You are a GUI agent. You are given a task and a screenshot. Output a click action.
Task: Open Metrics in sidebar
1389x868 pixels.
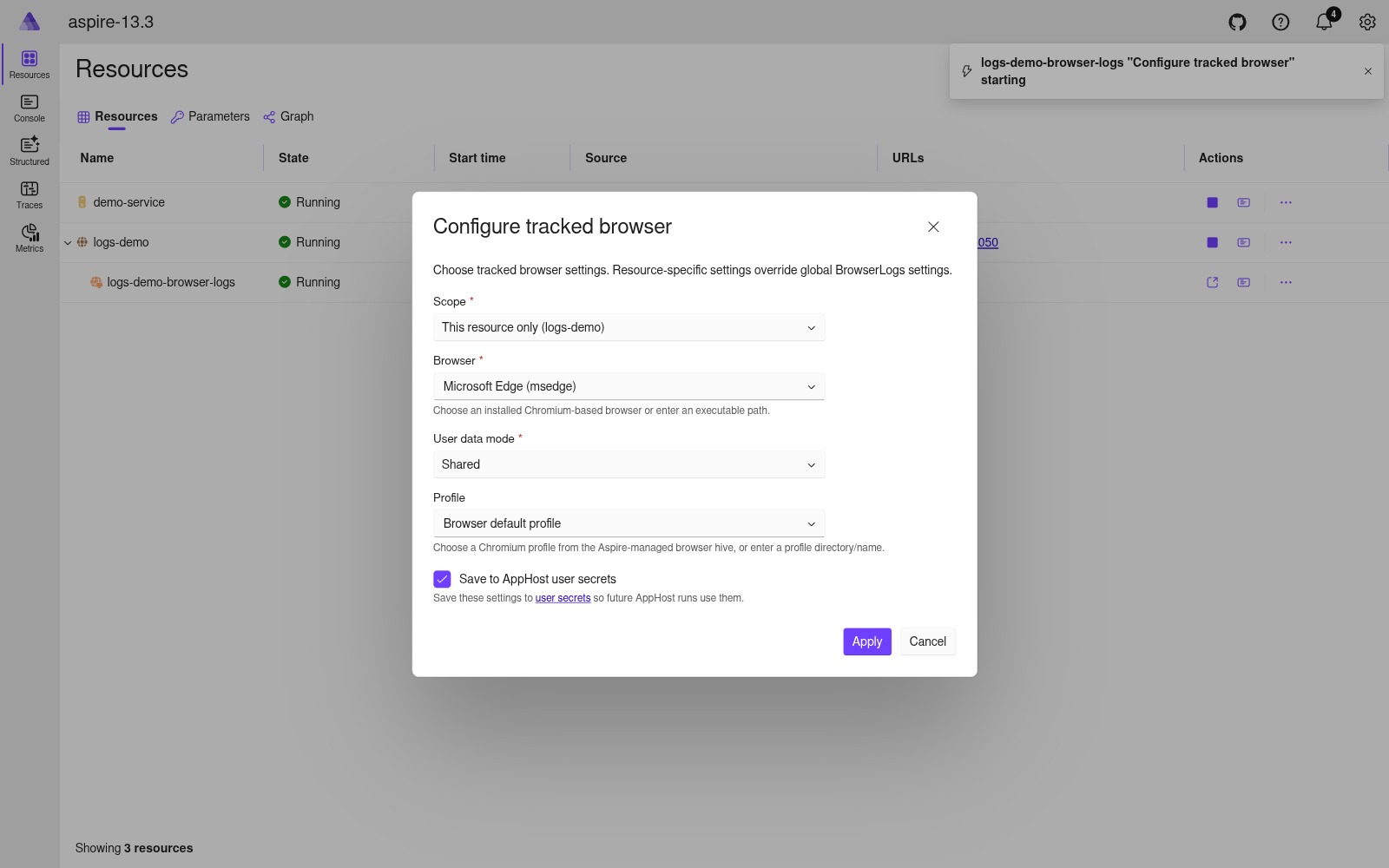click(30, 239)
